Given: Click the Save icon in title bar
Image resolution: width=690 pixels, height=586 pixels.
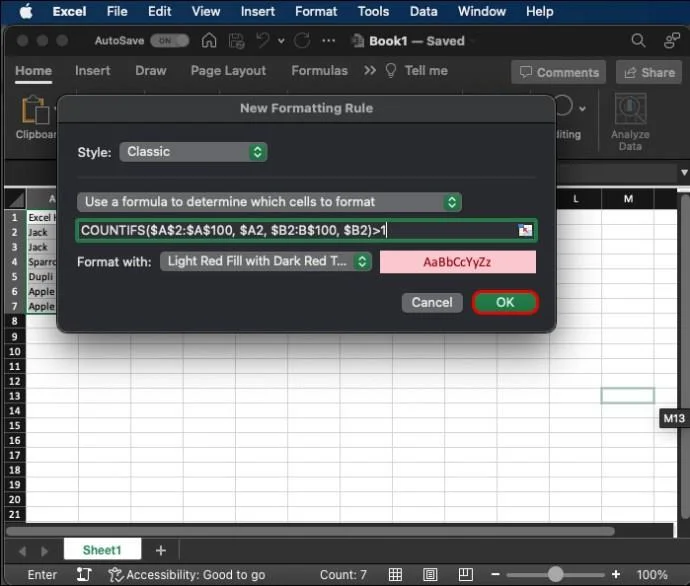Looking at the screenshot, I should (237, 41).
